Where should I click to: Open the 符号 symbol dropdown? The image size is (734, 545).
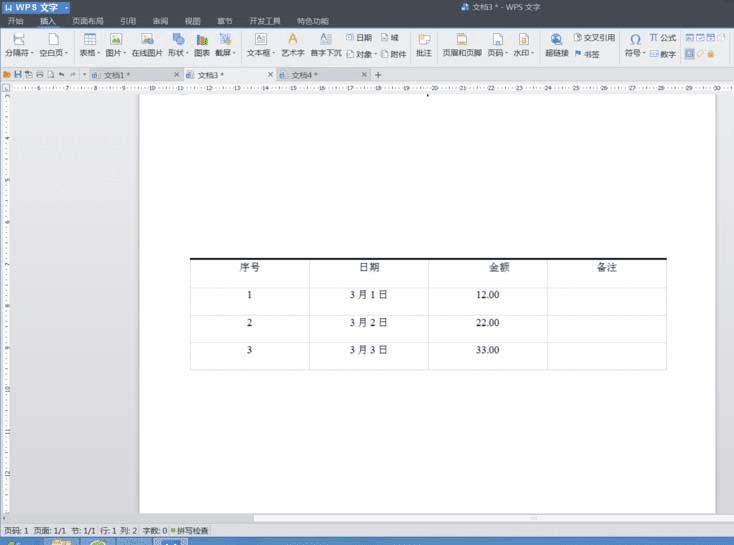click(x=635, y=53)
